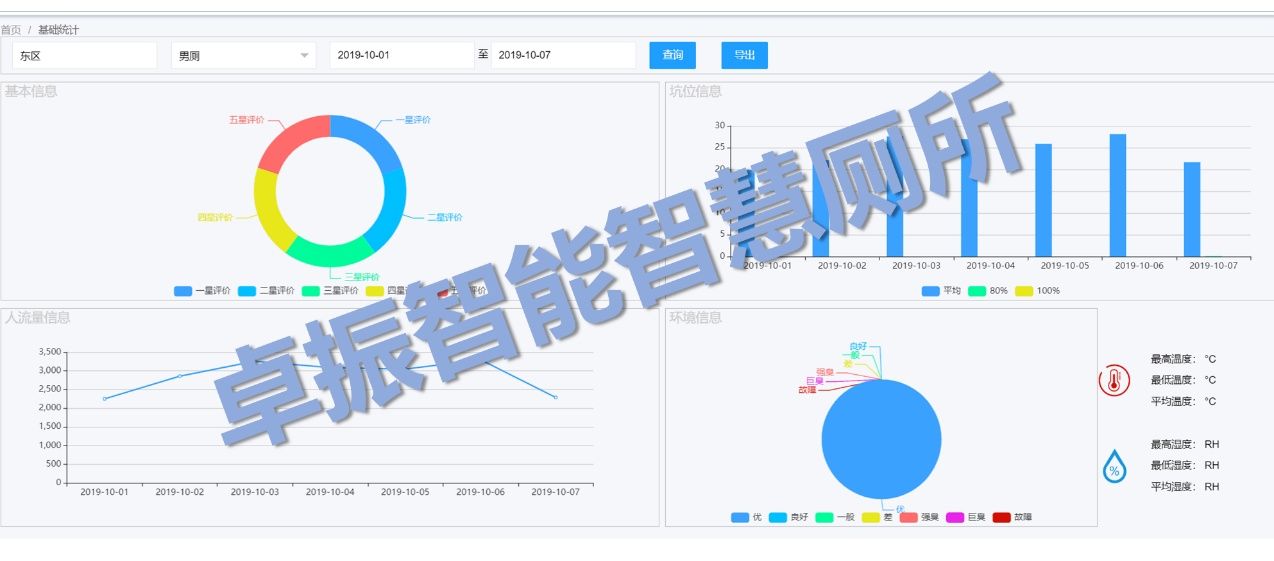Open the end date picker 2019-10-07
This screenshot has width=1274, height=561.
tap(563, 55)
